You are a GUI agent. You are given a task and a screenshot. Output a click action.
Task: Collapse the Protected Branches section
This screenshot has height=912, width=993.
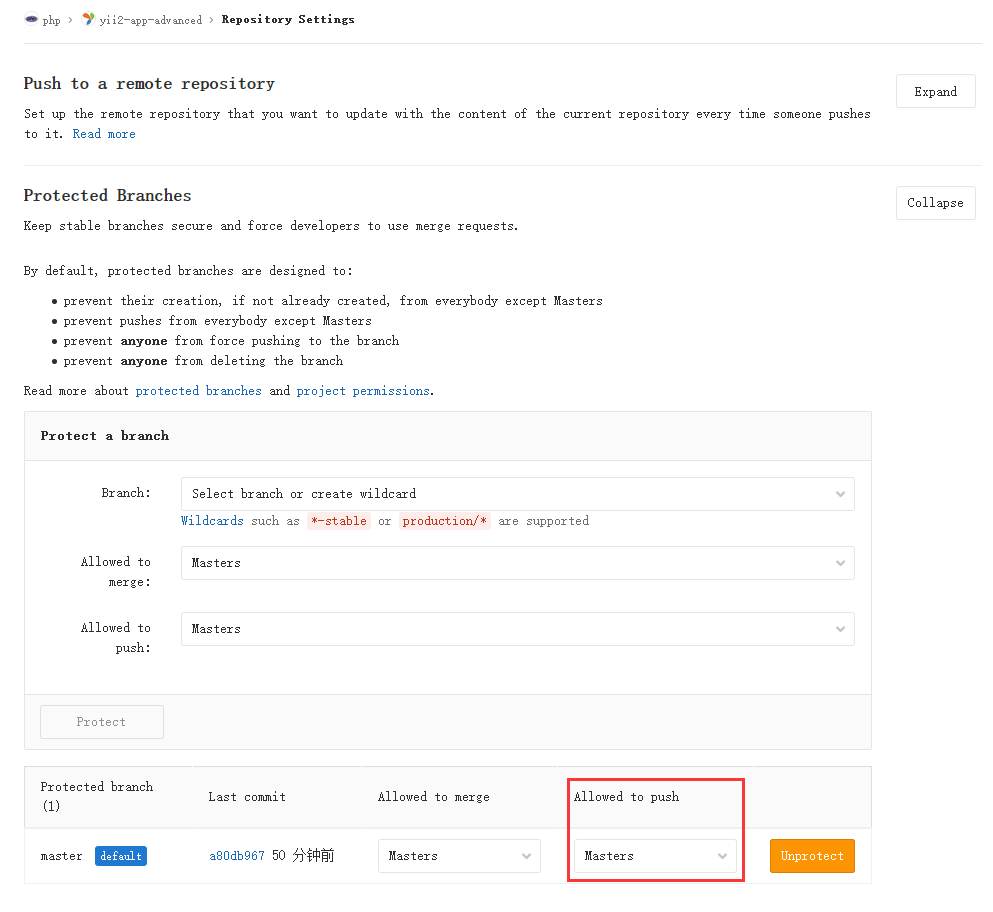click(935, 203)
